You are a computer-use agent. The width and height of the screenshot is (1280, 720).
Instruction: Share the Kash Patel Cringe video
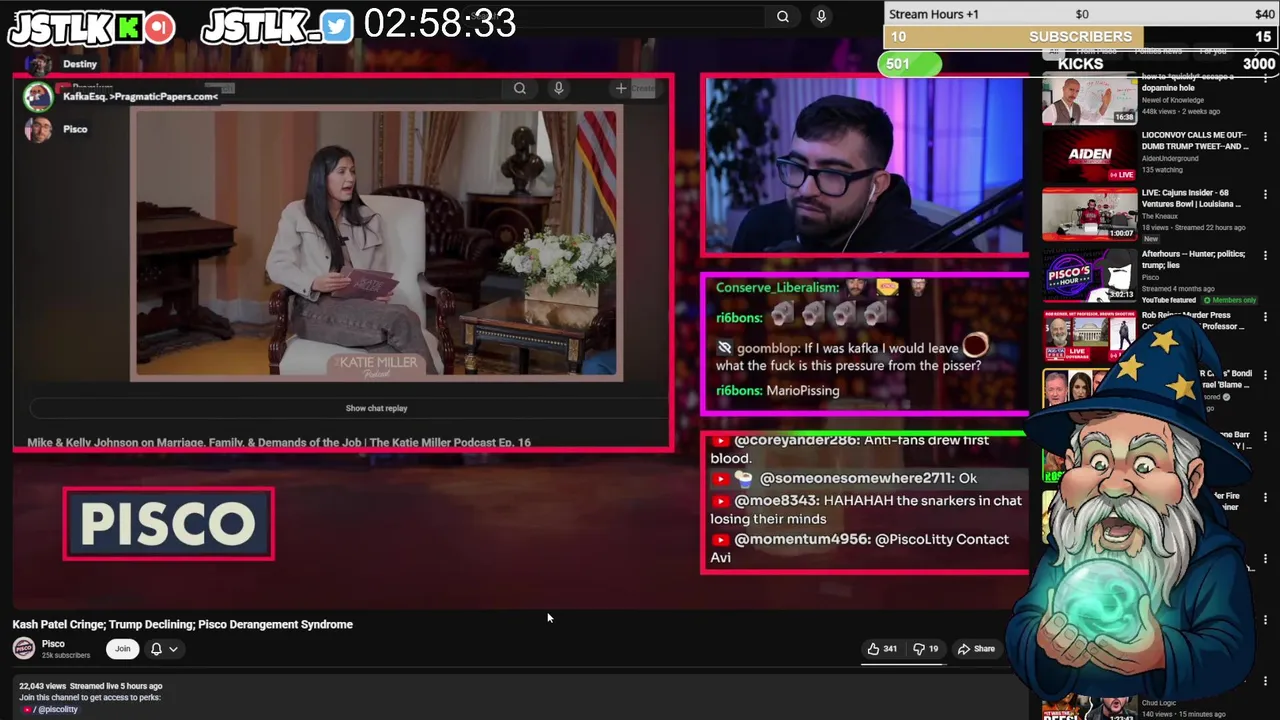tap(976, 649)
